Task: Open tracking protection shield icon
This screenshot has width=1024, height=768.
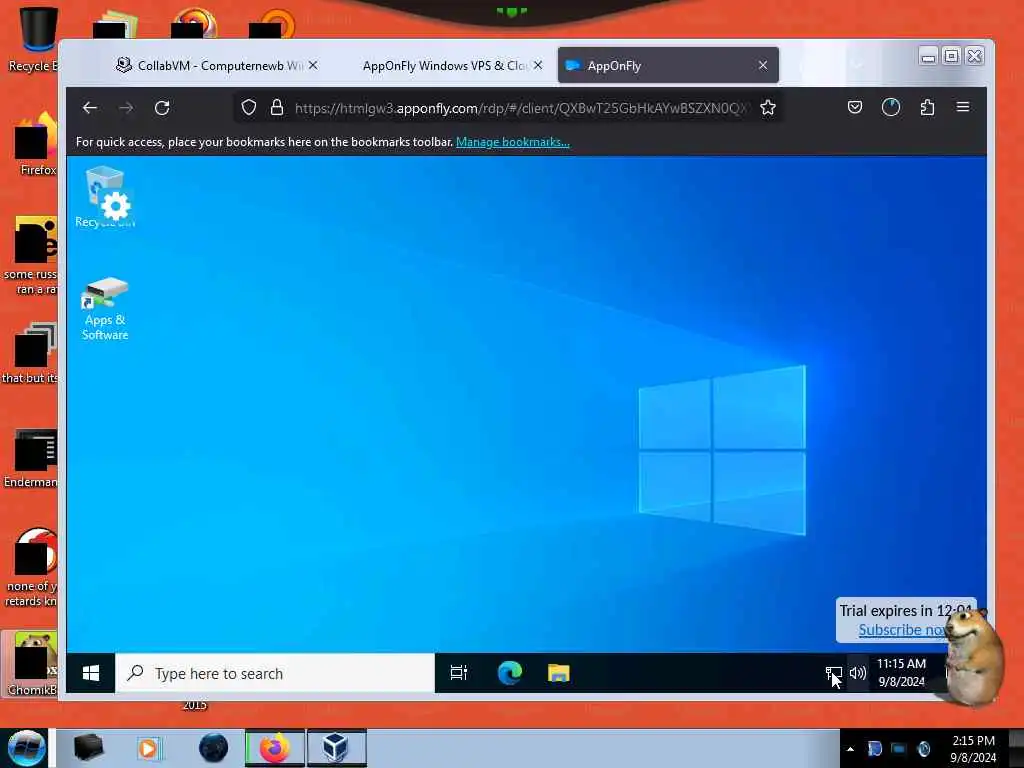Action: coord(249,108)
